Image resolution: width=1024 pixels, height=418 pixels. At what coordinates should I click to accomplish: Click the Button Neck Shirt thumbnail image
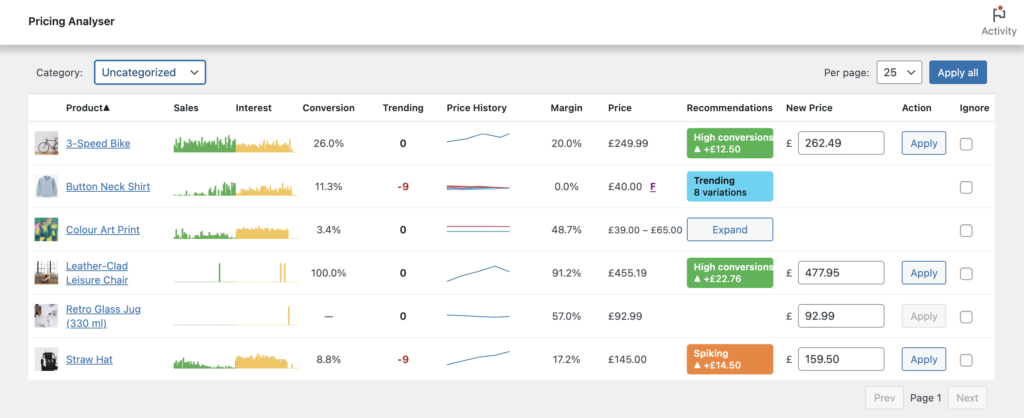pyautogui.click(x=46, y=186)
